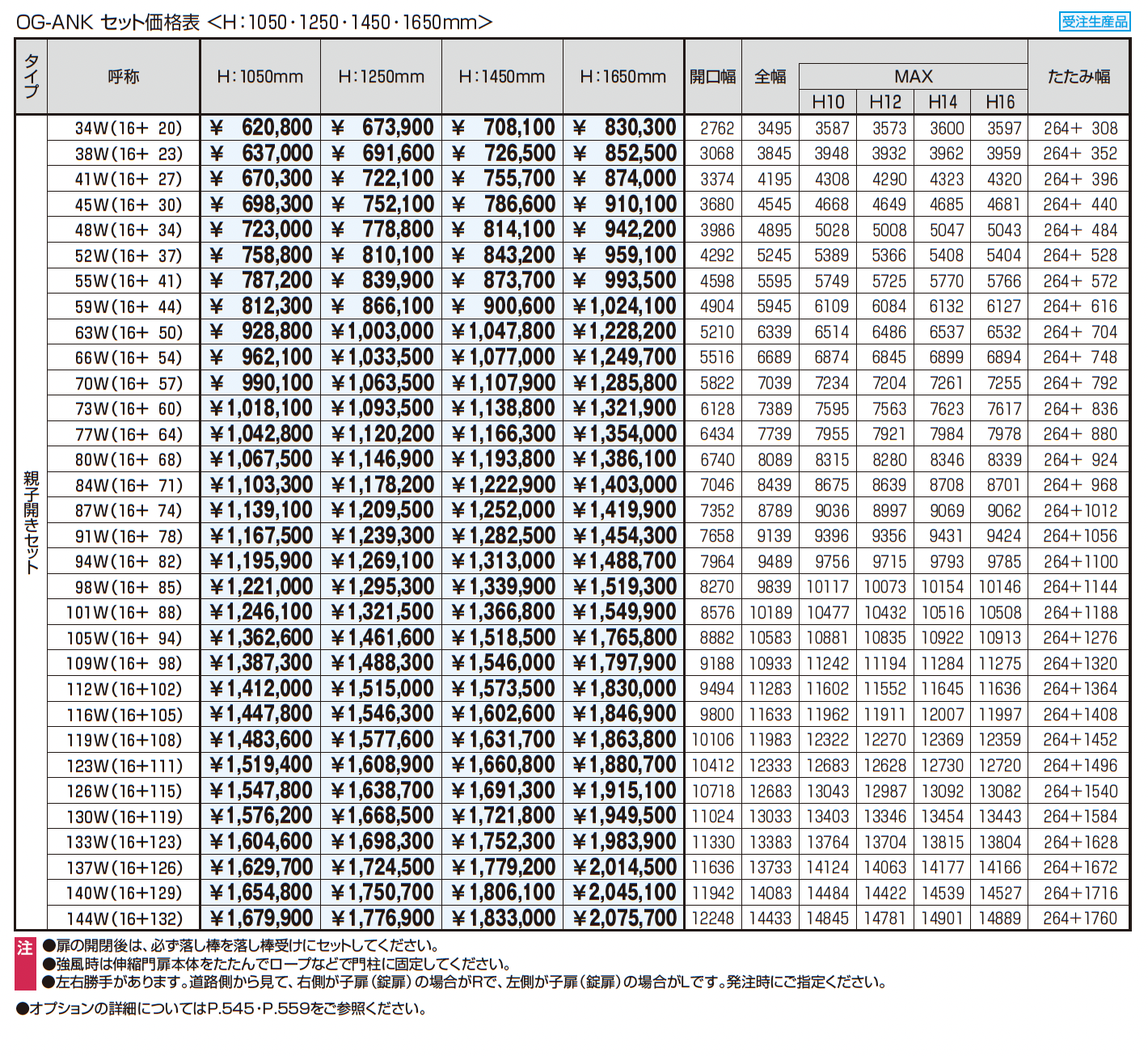Select price ¥910,100
1148x1056 pixels.
[x=624, y=205]
